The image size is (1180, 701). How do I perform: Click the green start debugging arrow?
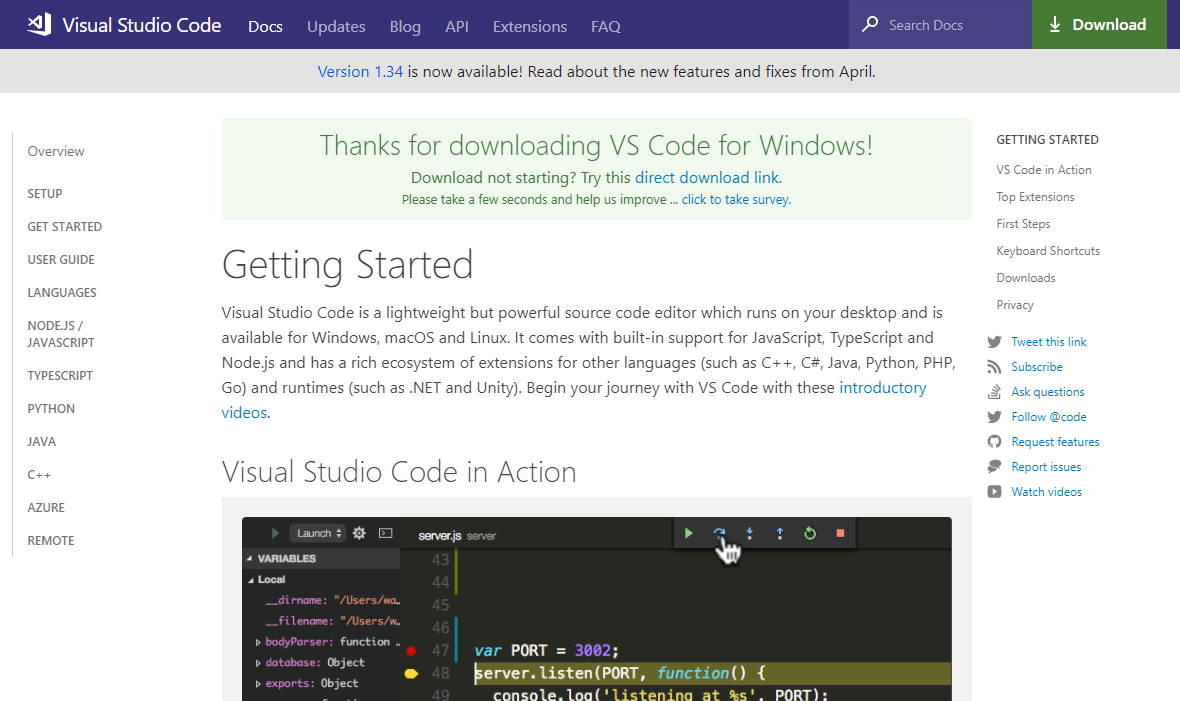coord(275,533)
